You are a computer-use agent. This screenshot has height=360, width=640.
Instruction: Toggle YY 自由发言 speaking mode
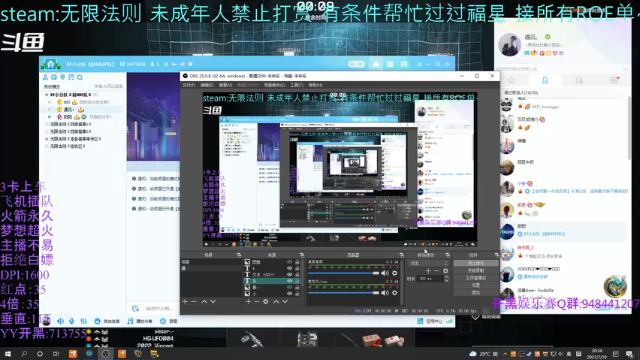(107, 321)
